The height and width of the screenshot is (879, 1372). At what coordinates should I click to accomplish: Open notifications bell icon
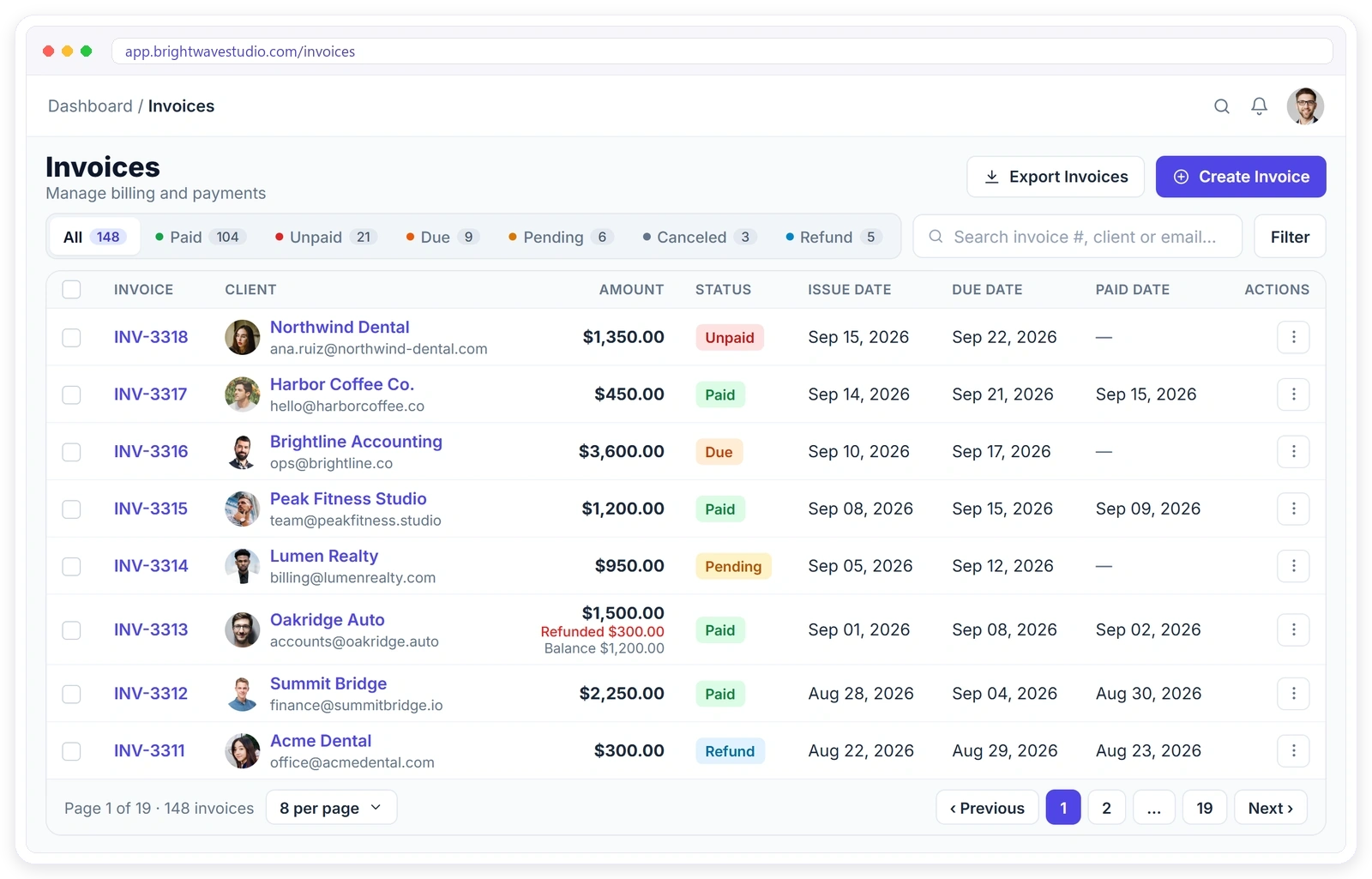(1259, 106)
